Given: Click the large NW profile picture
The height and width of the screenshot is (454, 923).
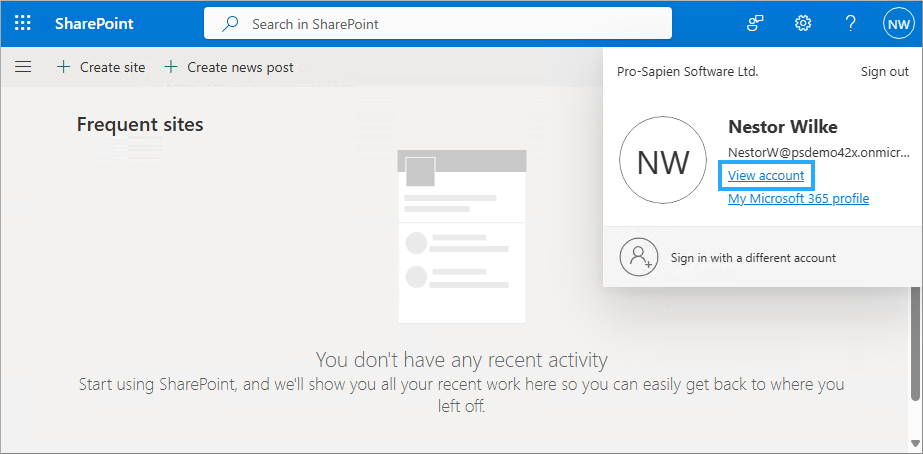Looking at the screenshot, I should (663, 160).
